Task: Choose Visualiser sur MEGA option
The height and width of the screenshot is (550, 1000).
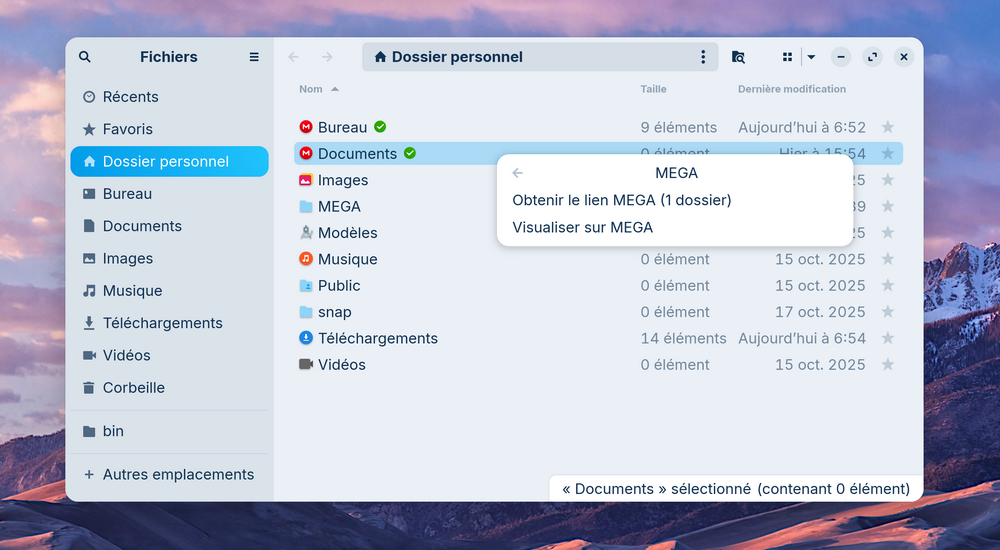Action: pos(582,227)
